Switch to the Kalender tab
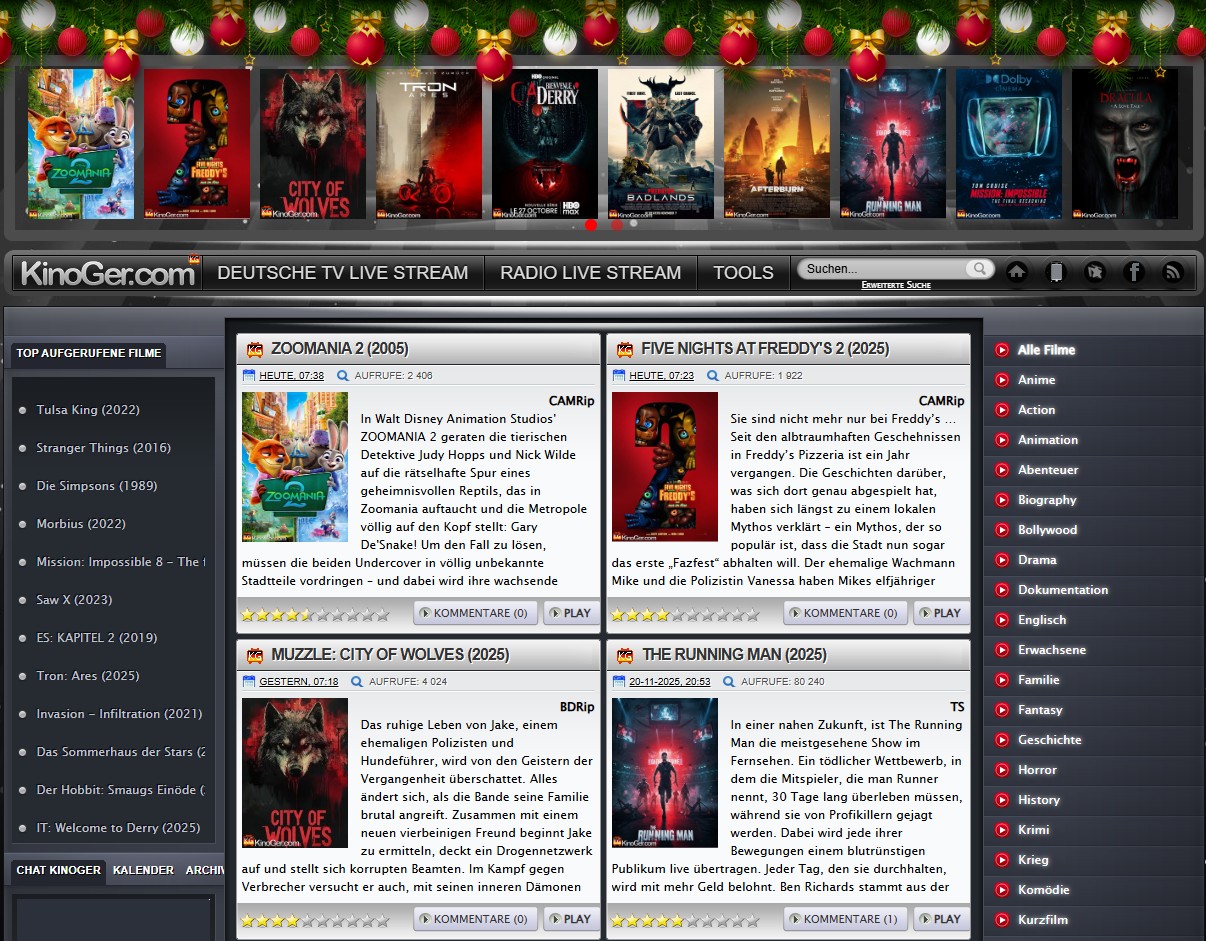1206x941 pixels. [x=143, y=870]
